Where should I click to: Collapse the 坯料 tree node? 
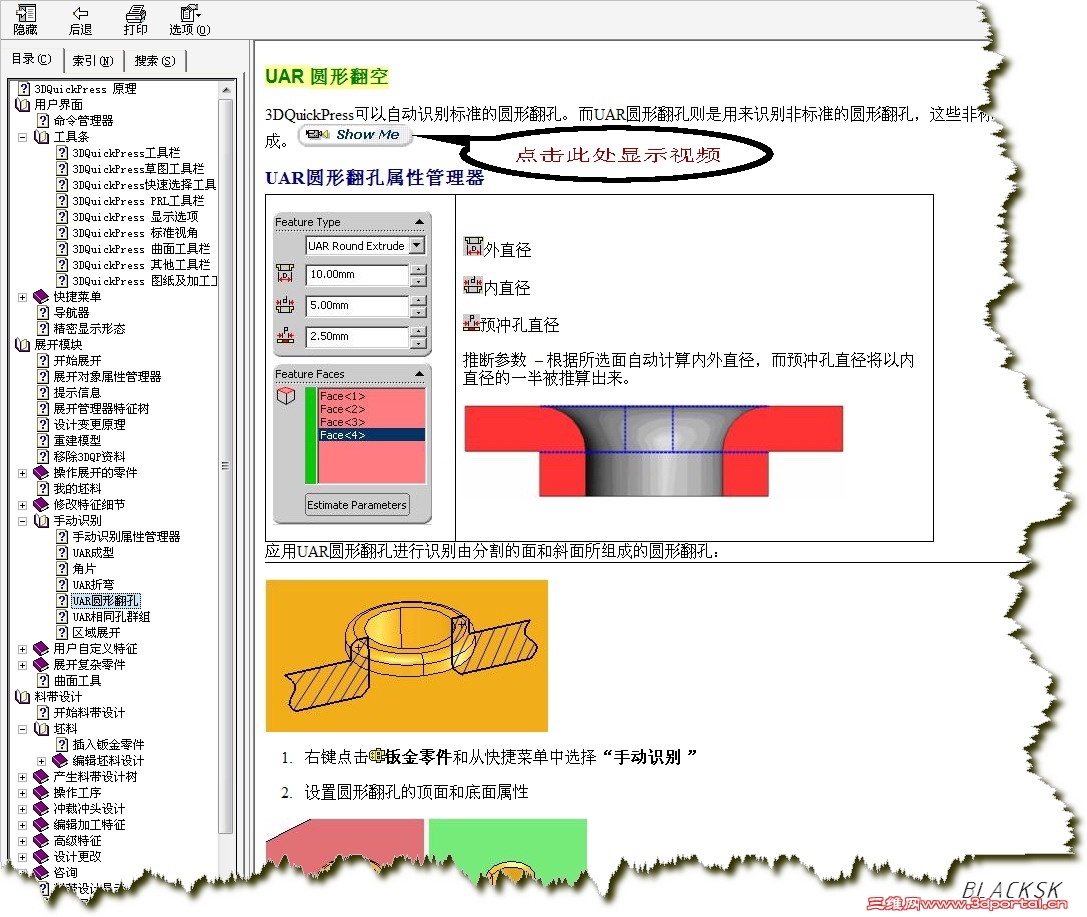pos(22,729)
